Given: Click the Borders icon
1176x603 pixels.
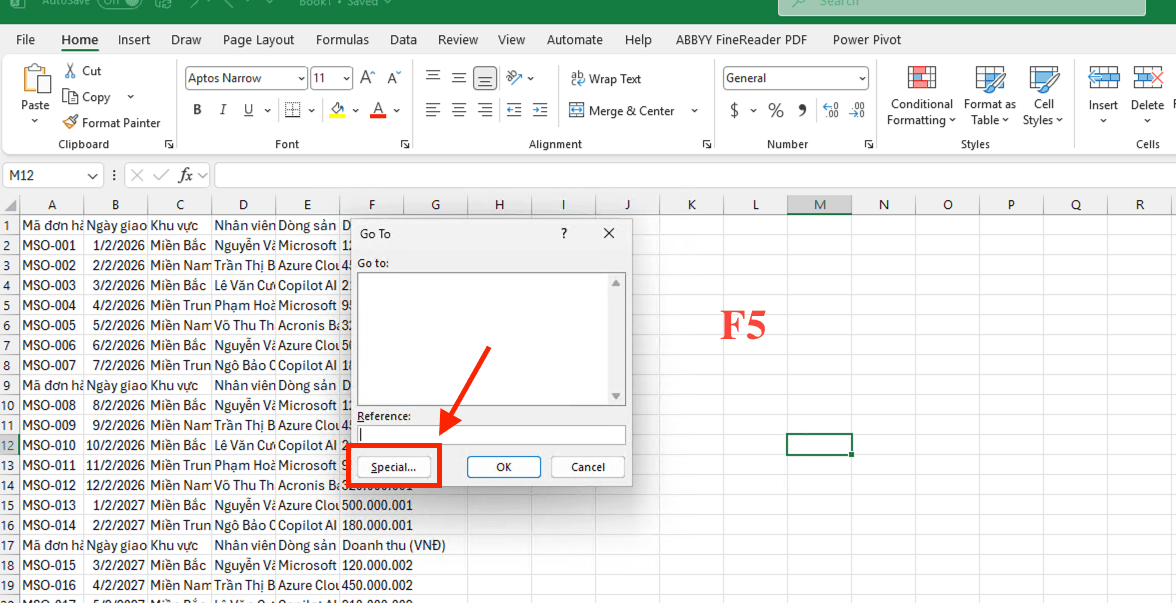Looking at the screenshot, I should coord(291,110).
